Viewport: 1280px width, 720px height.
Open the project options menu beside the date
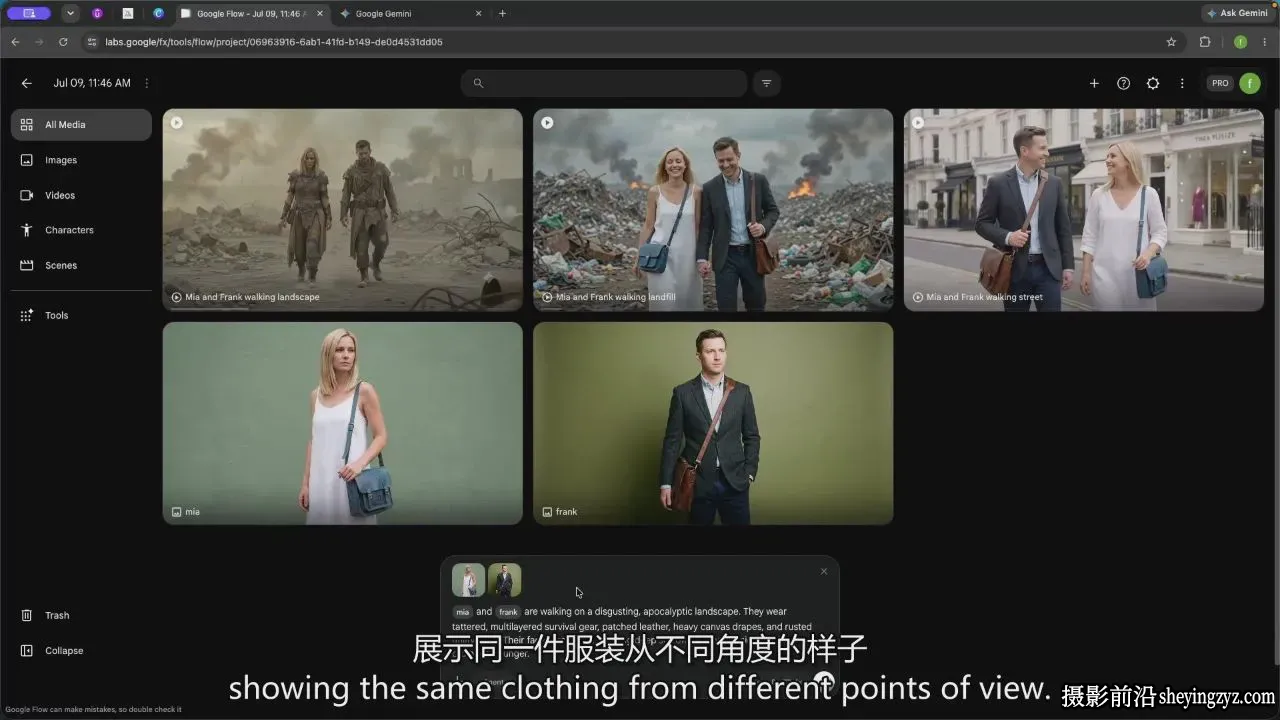147,83
